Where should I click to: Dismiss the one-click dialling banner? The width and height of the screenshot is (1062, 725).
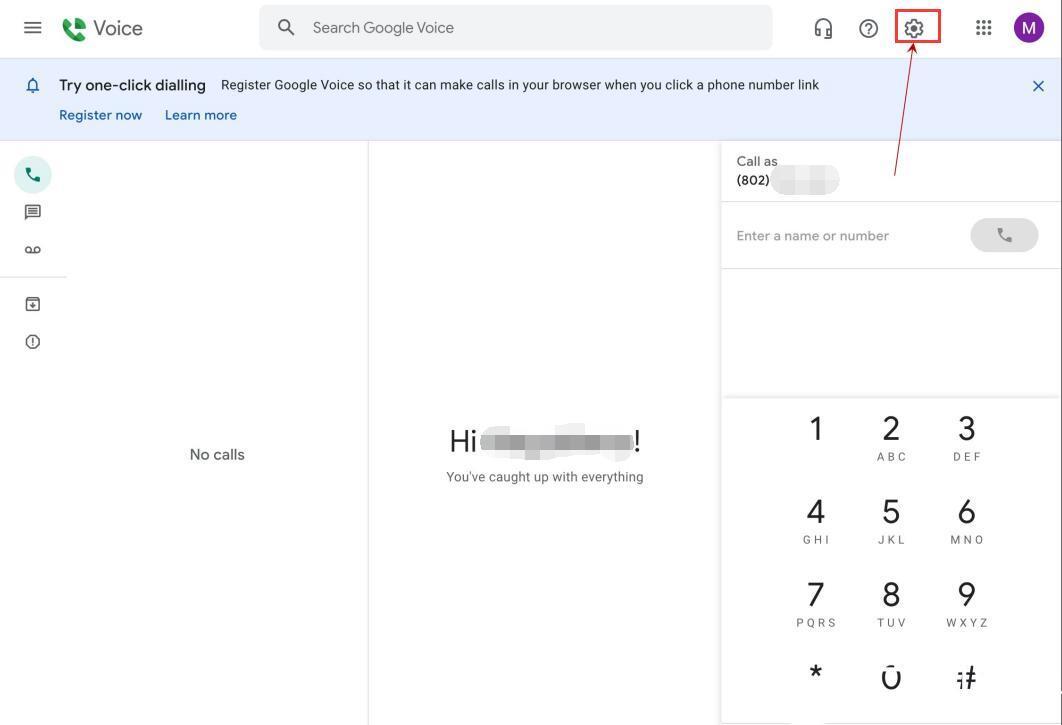[1037, 85]
